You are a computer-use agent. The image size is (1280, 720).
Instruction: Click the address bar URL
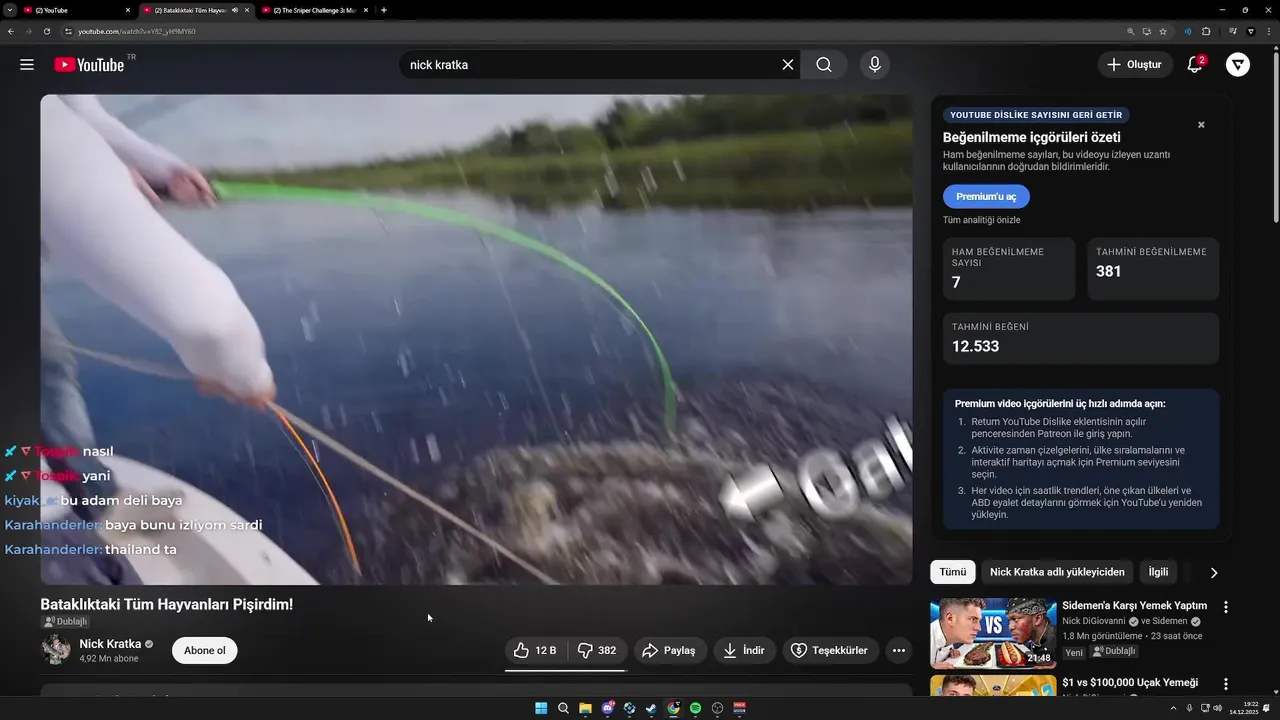(x=137, y=31)
